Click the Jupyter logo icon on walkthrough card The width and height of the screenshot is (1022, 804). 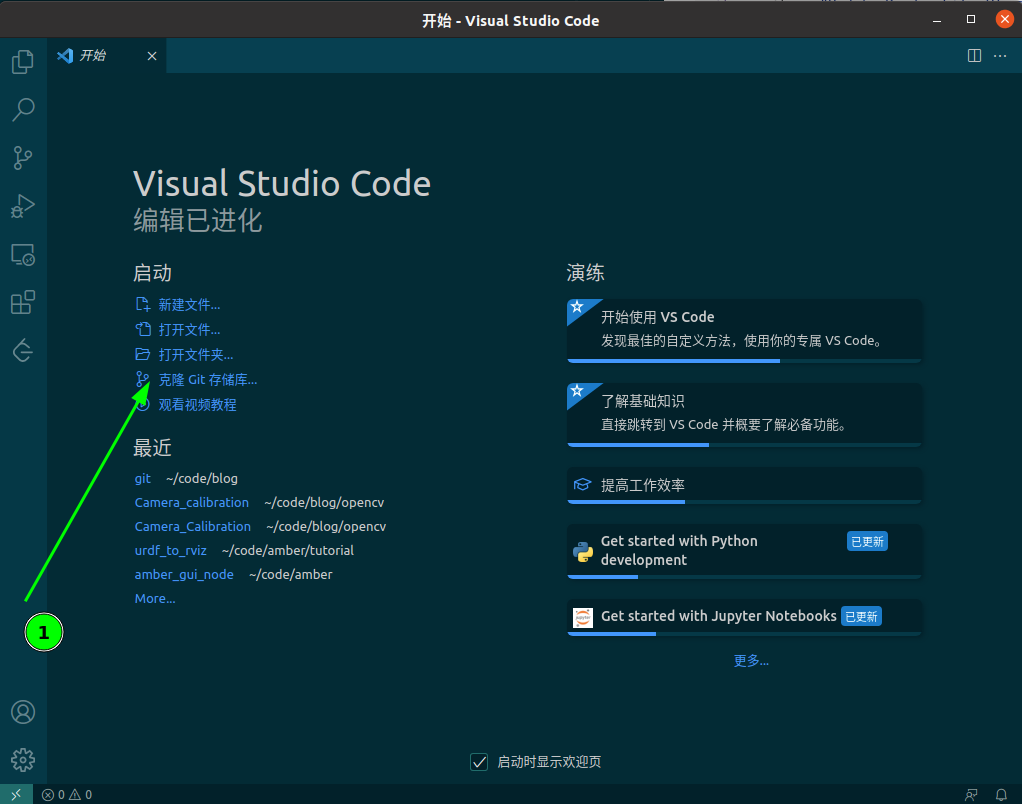tap(583, 617)
